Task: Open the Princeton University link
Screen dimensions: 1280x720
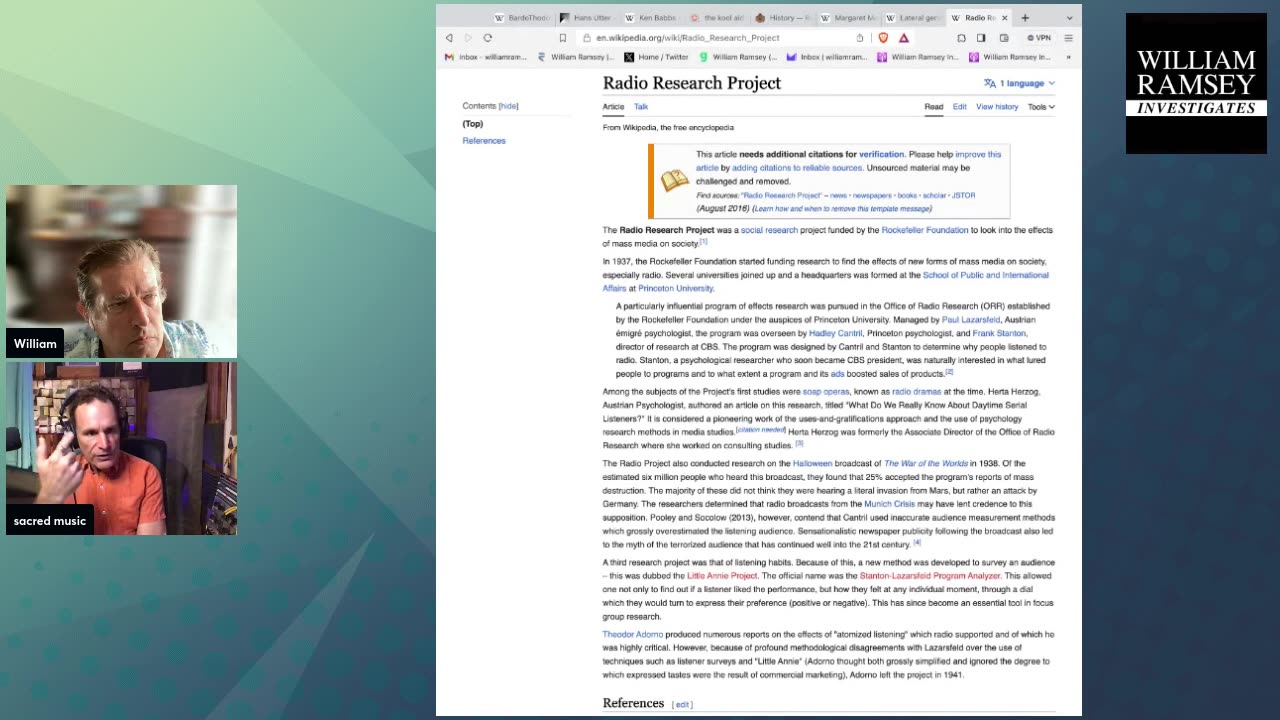Action: pos(675,288)
